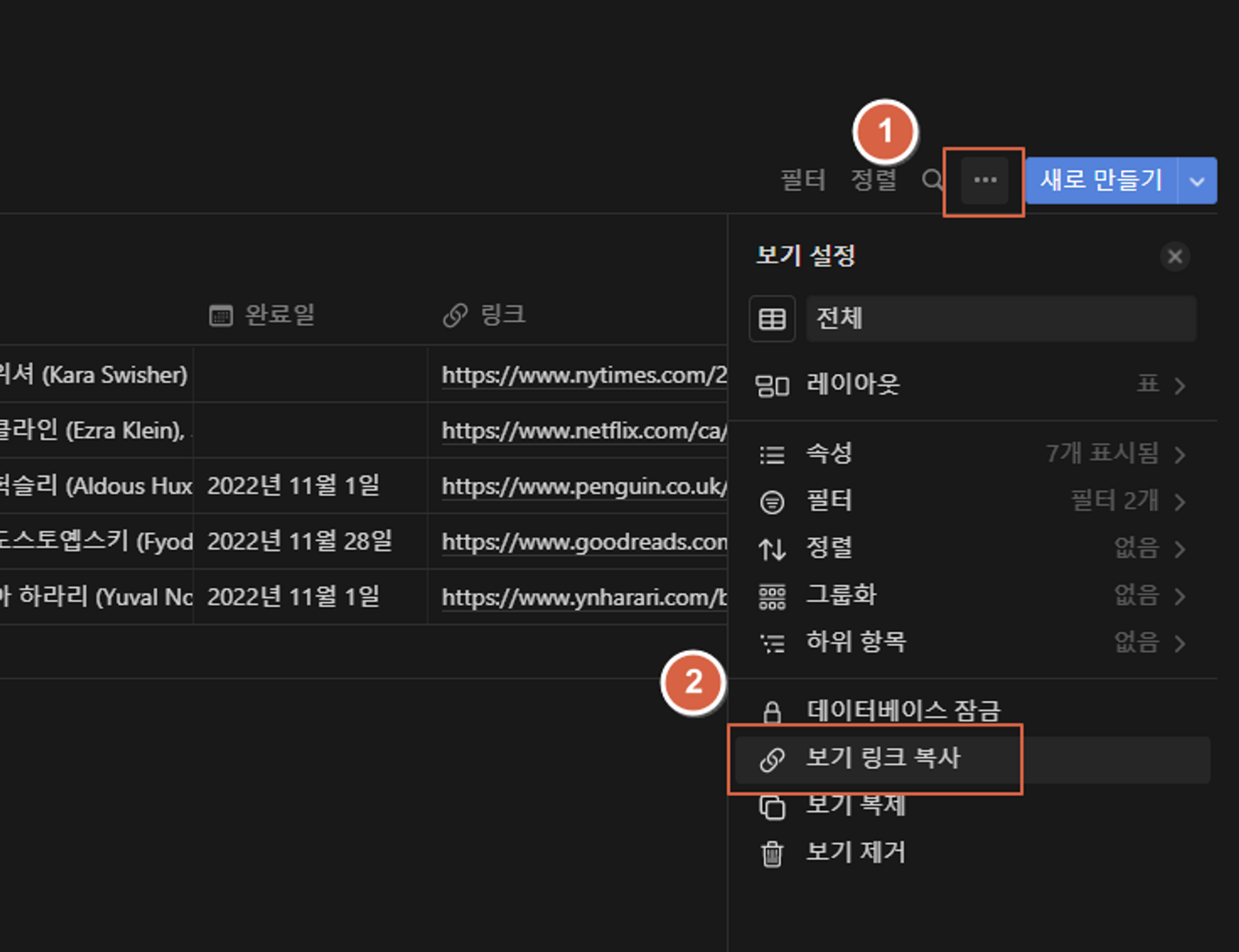Click the 하위 항목 sub-items icon

pyautogui.click(x=772, y=642)
